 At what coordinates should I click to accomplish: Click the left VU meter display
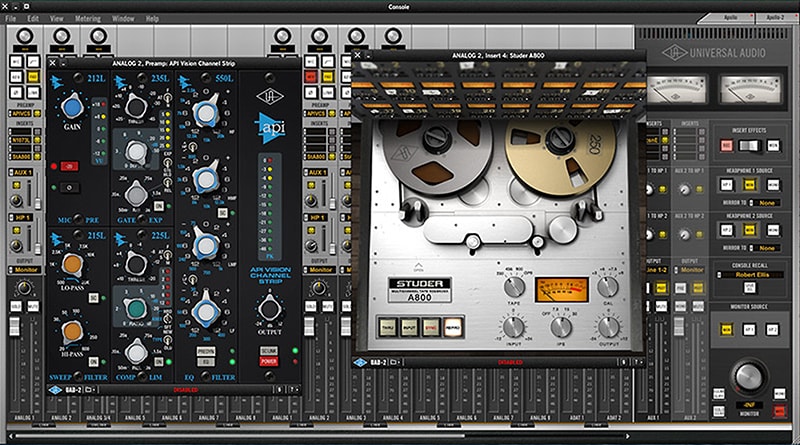[676, 89]
